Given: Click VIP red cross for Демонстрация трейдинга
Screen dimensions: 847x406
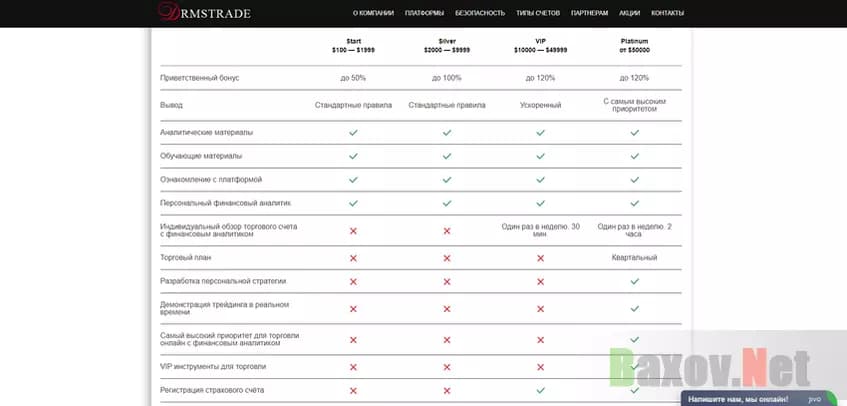Looking at the screenshot, I should 540,308.
